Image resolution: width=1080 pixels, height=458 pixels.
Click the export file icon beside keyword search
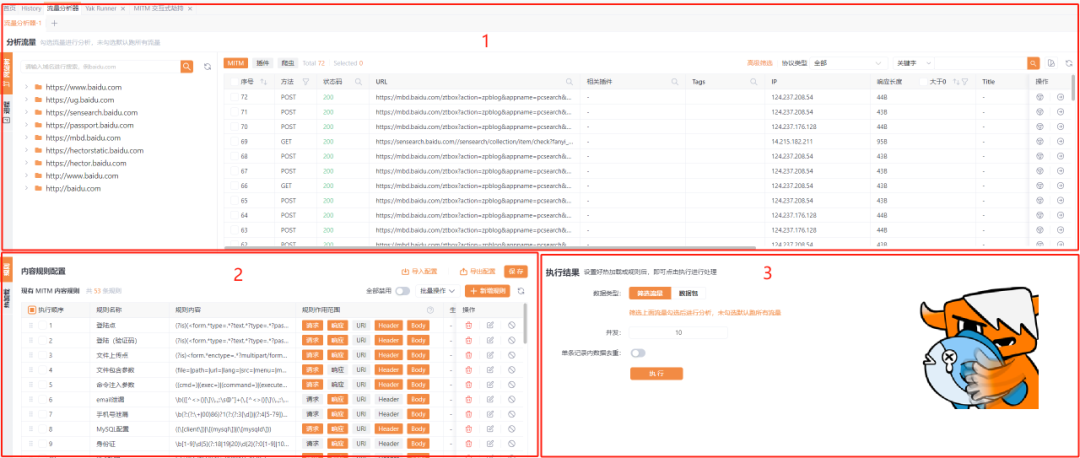pos(1051,63)
